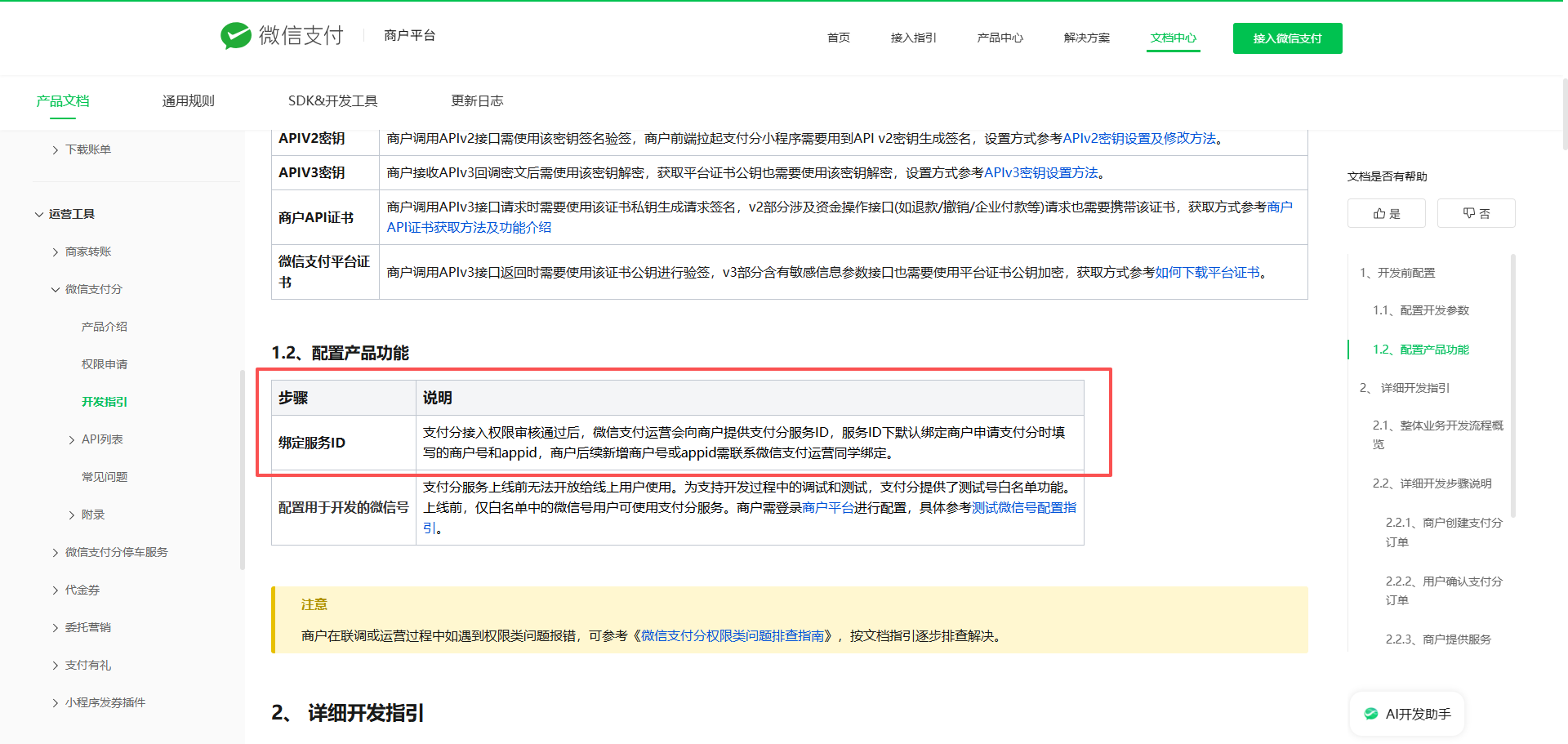Expand the API列表 tree item

point(72,439)
